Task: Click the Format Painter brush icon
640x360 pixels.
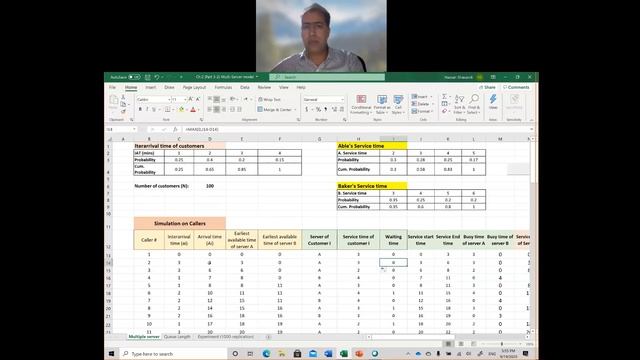Action: click(x=123, y=111)
